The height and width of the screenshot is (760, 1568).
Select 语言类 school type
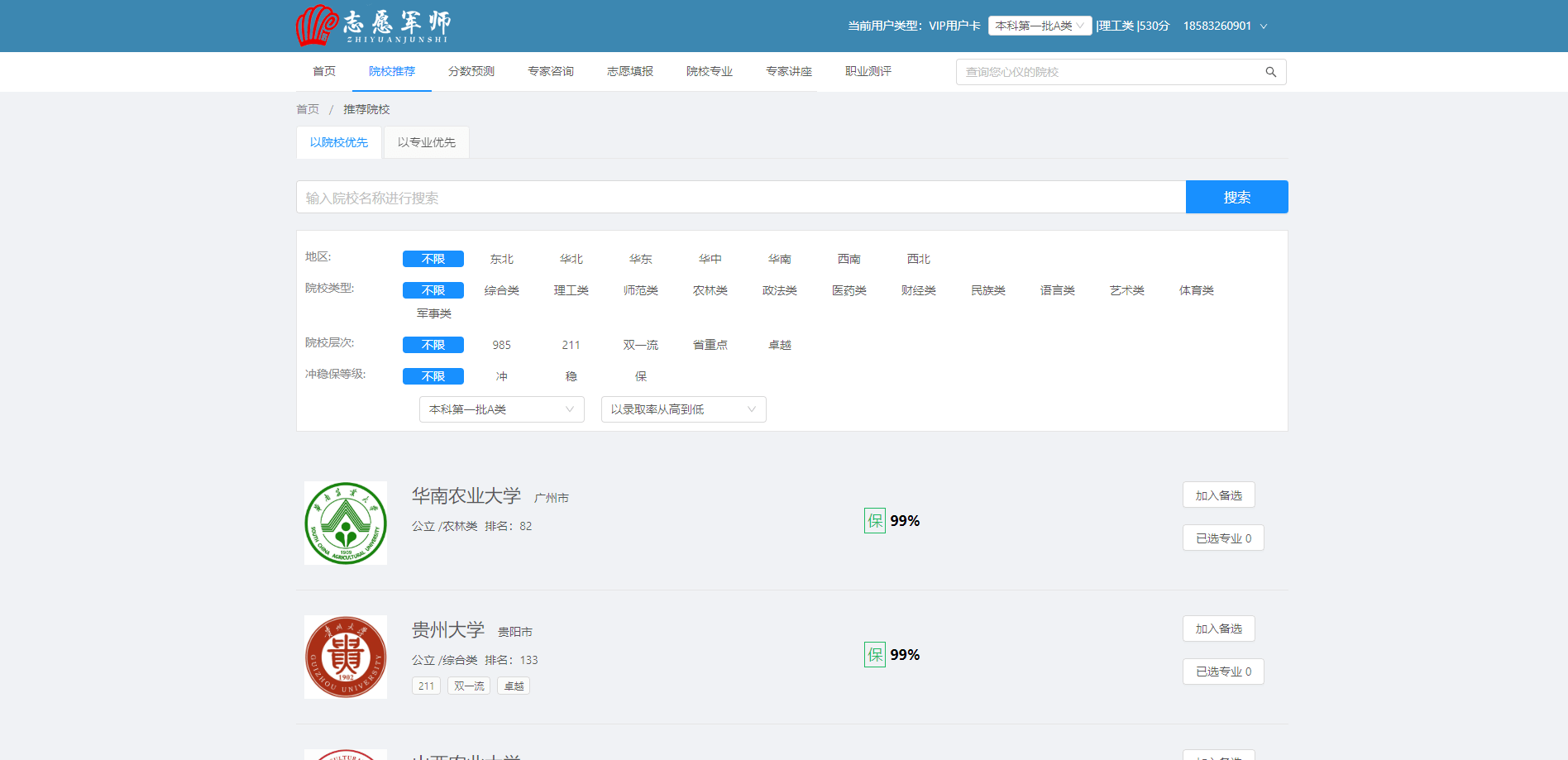coord(1058,290)
